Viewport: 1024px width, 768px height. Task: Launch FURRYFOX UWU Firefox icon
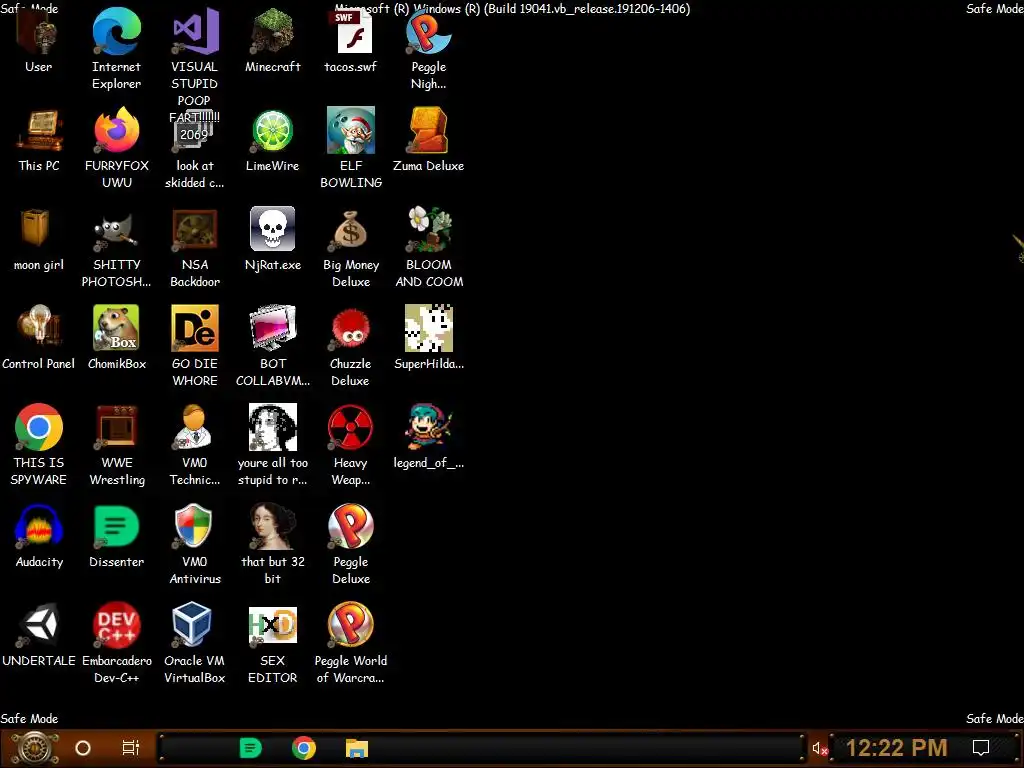116,131
